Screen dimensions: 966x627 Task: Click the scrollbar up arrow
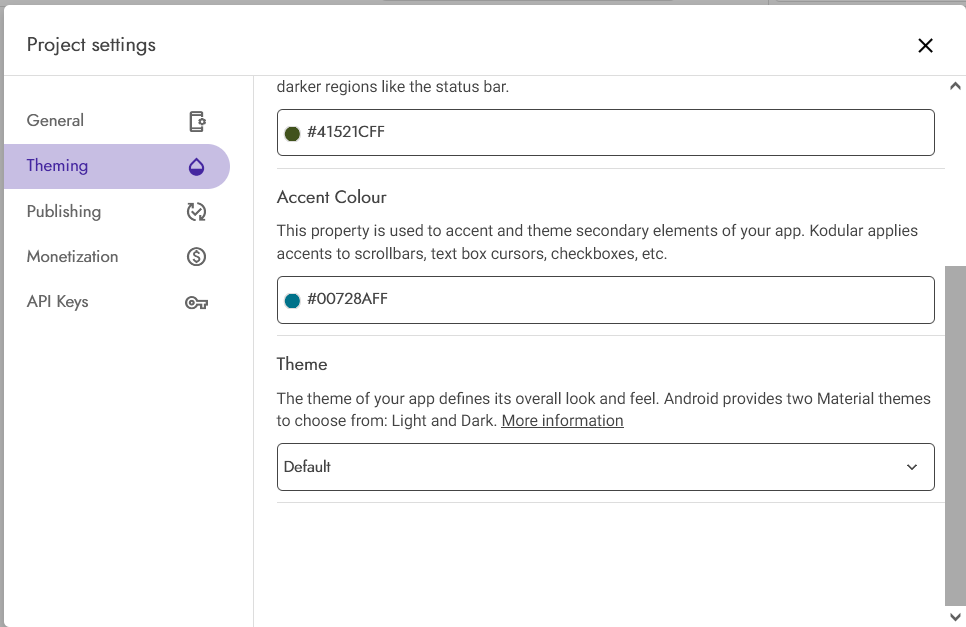point(955,86)
